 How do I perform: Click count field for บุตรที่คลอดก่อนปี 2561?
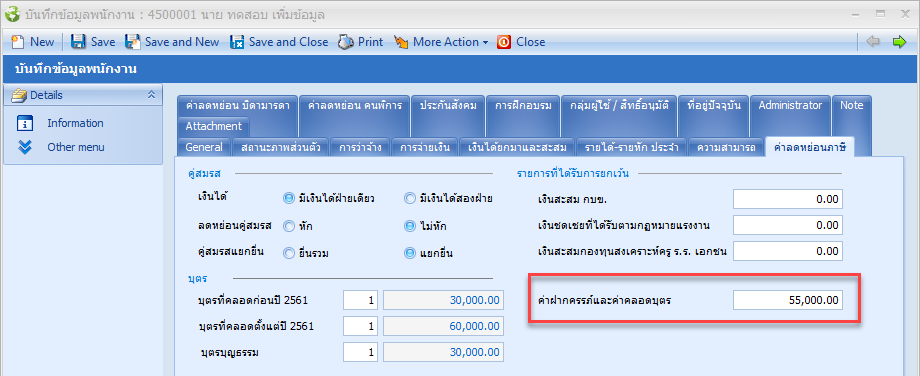[x=361, y=300]
